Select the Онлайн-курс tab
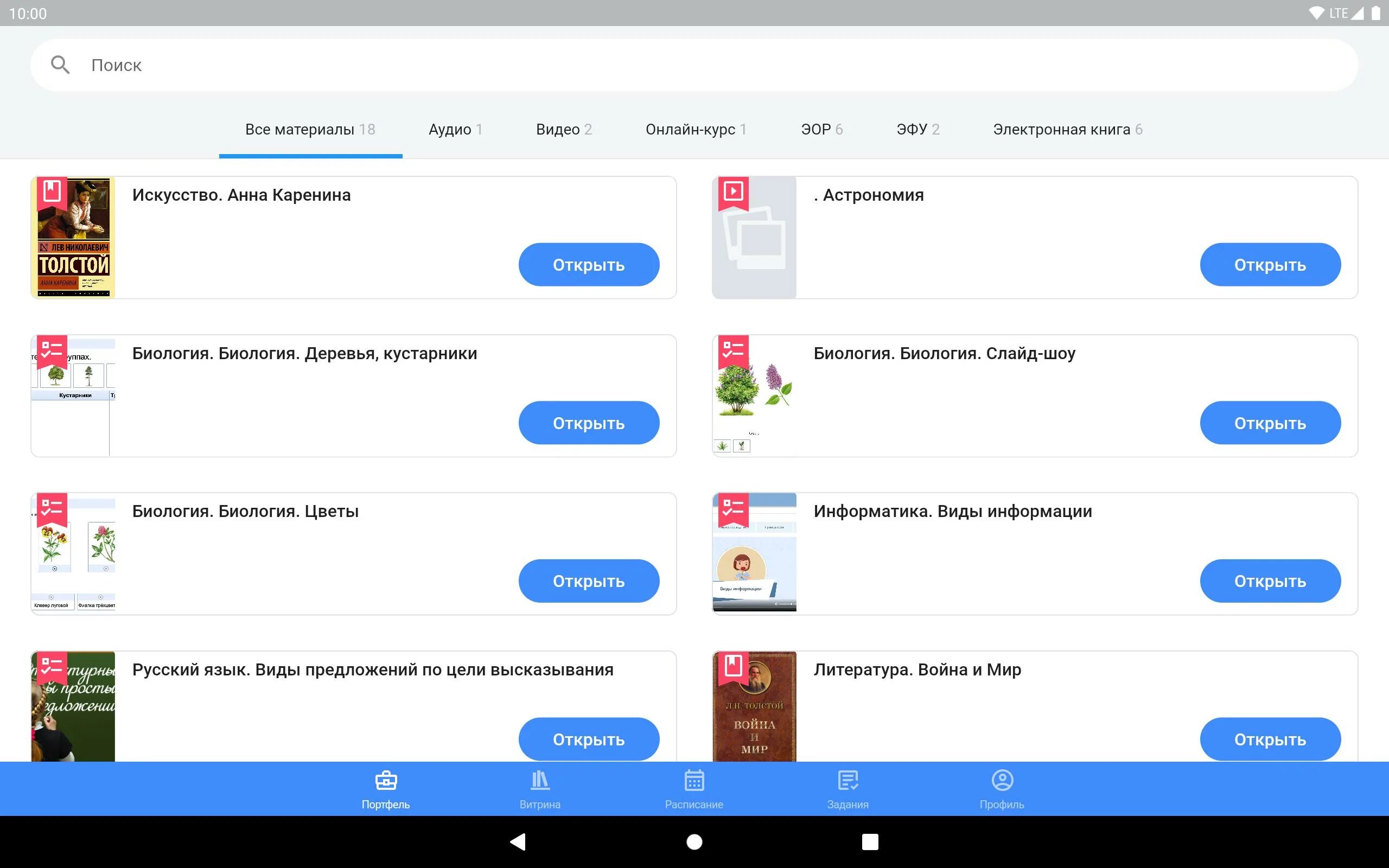The width and height of the screenshot is (1389, 868). point(696,130)
